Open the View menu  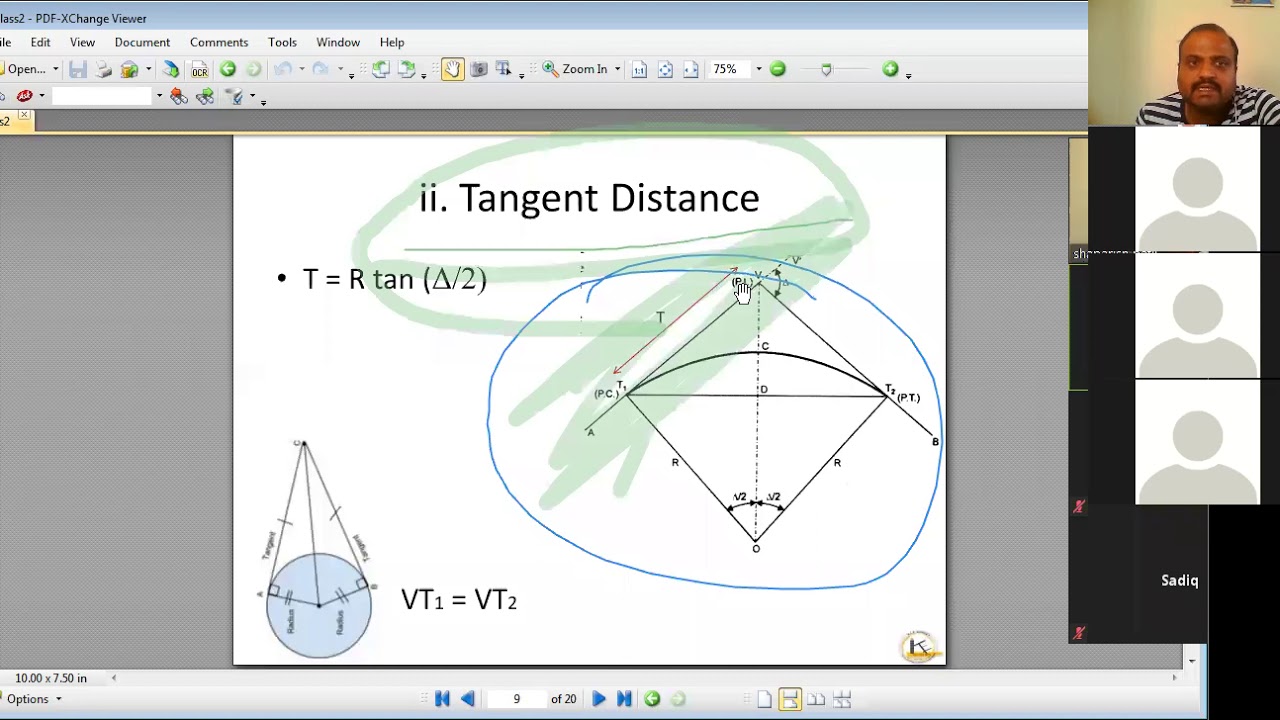[x=82, y=42]
